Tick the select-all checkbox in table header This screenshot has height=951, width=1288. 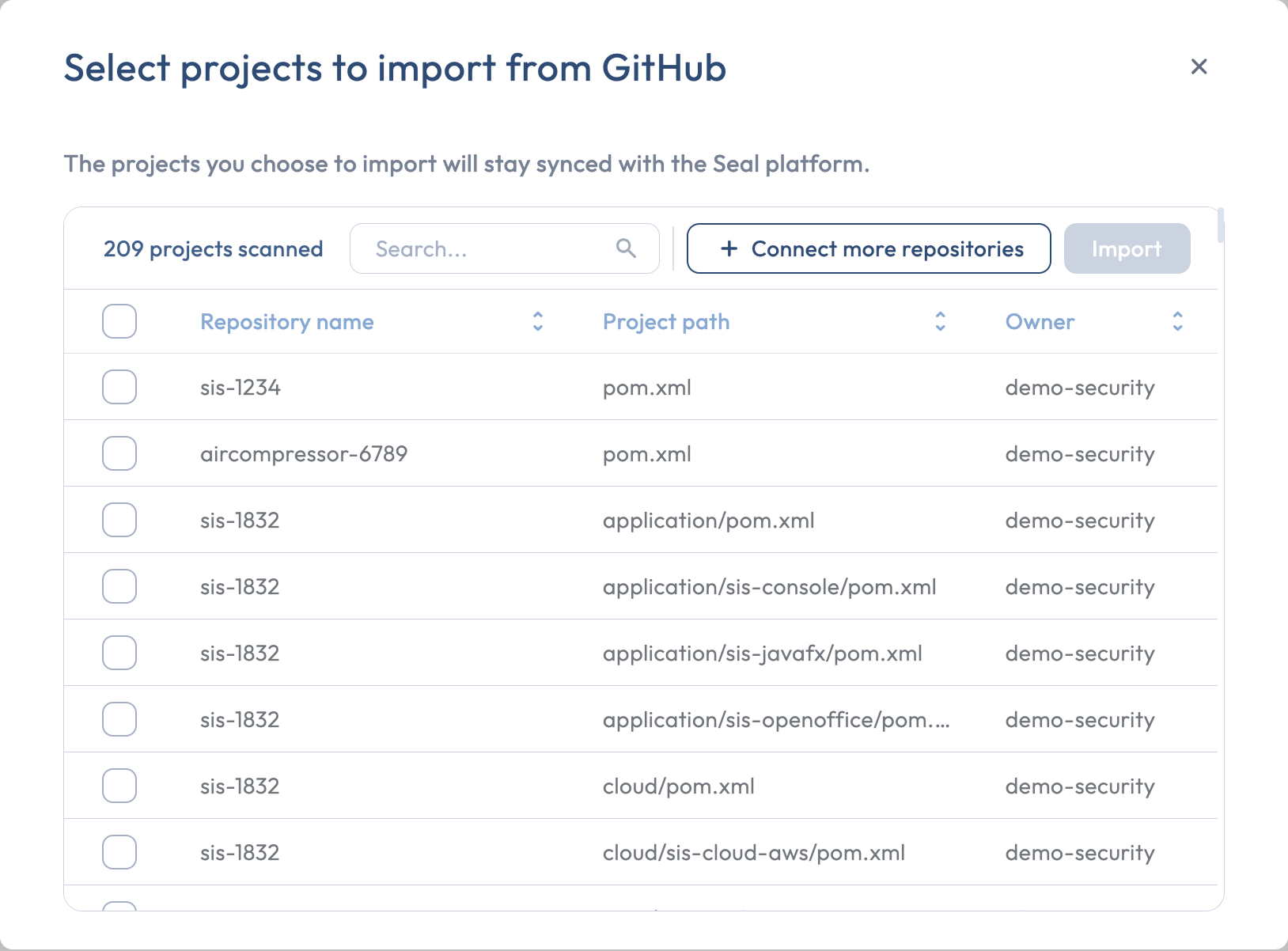point(119,321)
